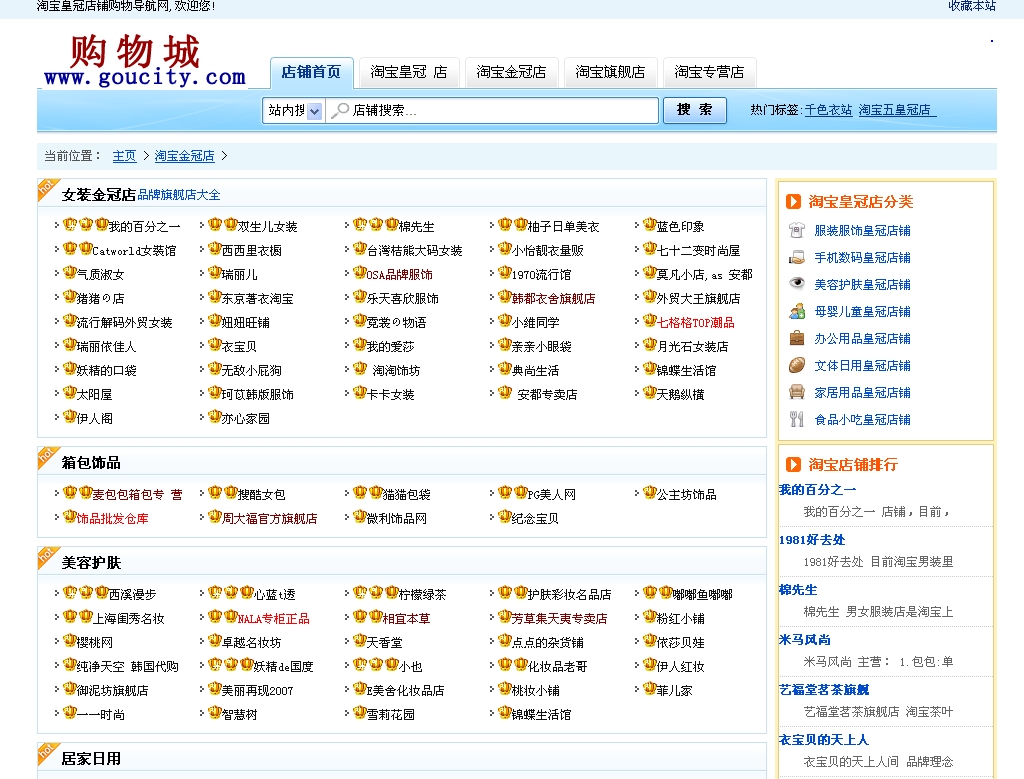
Task: Open the 衣宝贝的天上人 ranking link
Action: [824, 740]
